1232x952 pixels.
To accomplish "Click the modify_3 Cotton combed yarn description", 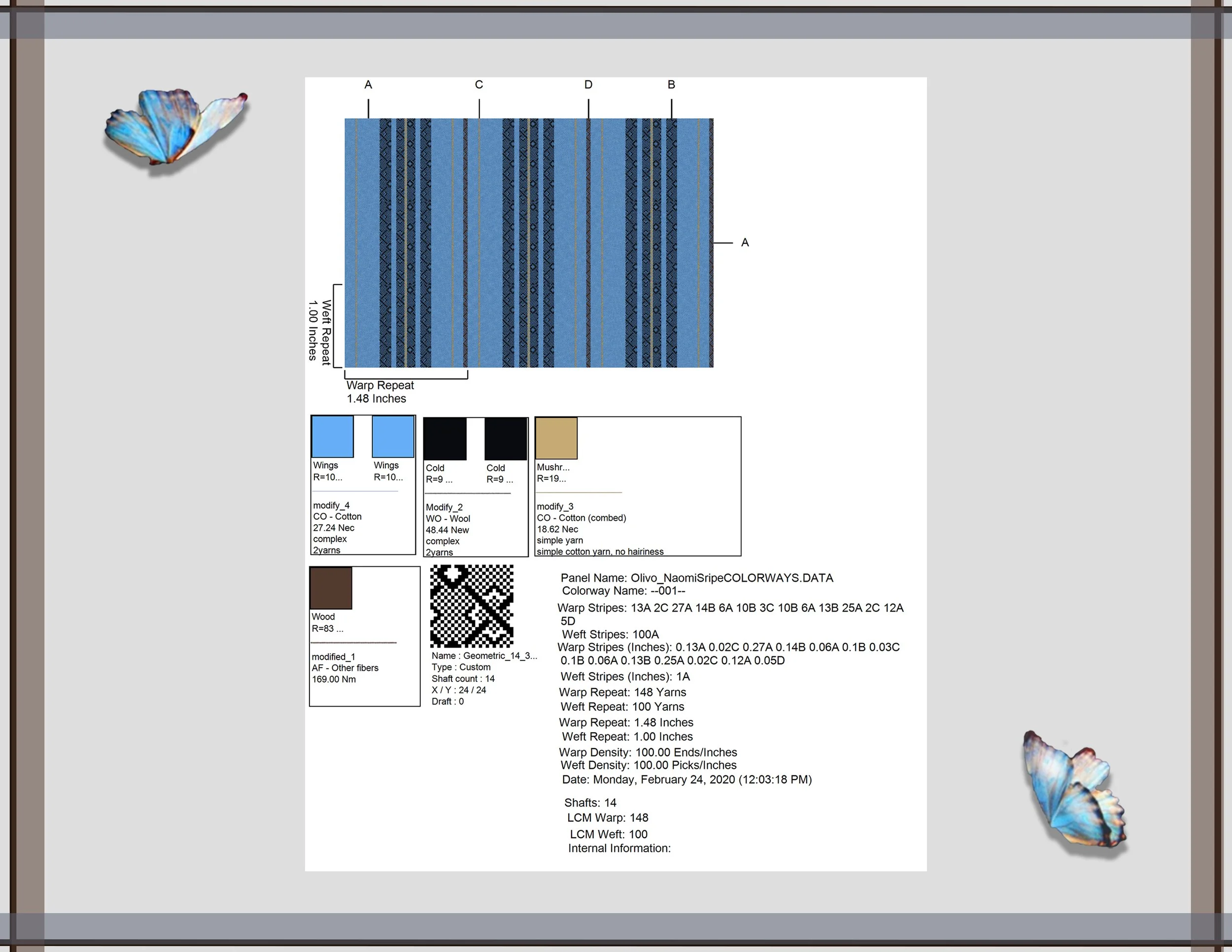I will [x=581, y=518].
